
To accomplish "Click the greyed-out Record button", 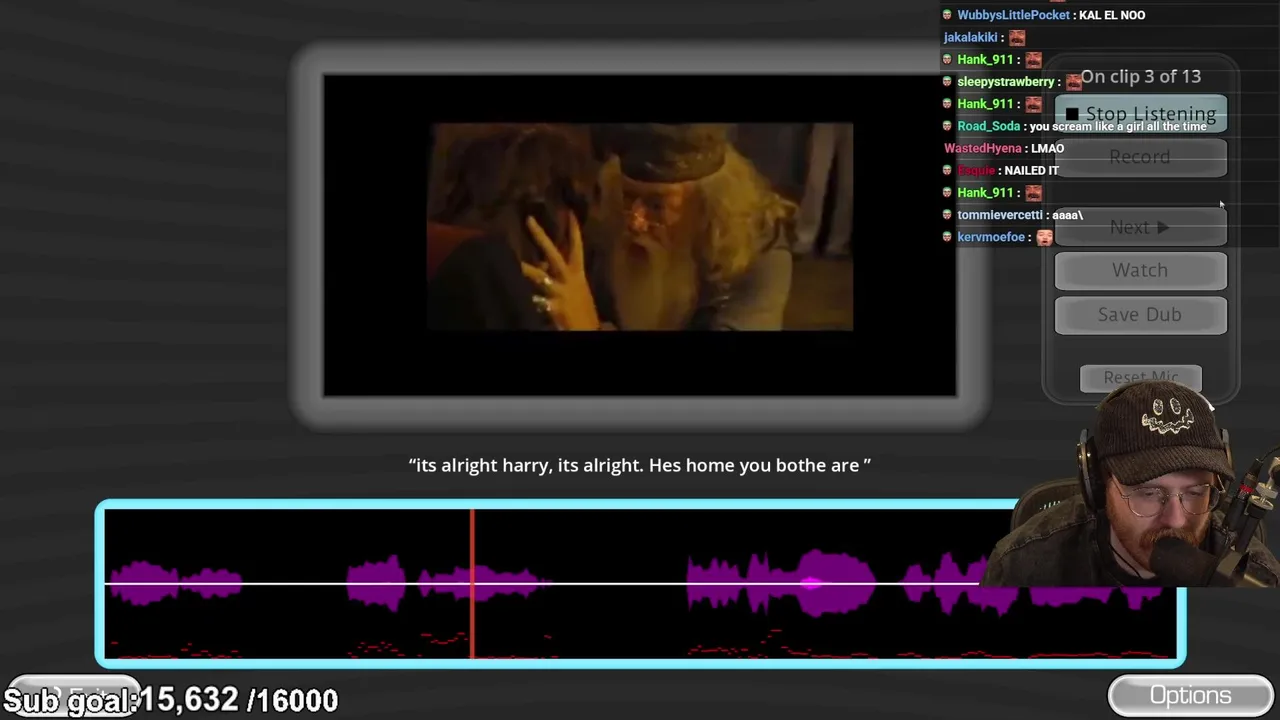I will [1140, 157].
